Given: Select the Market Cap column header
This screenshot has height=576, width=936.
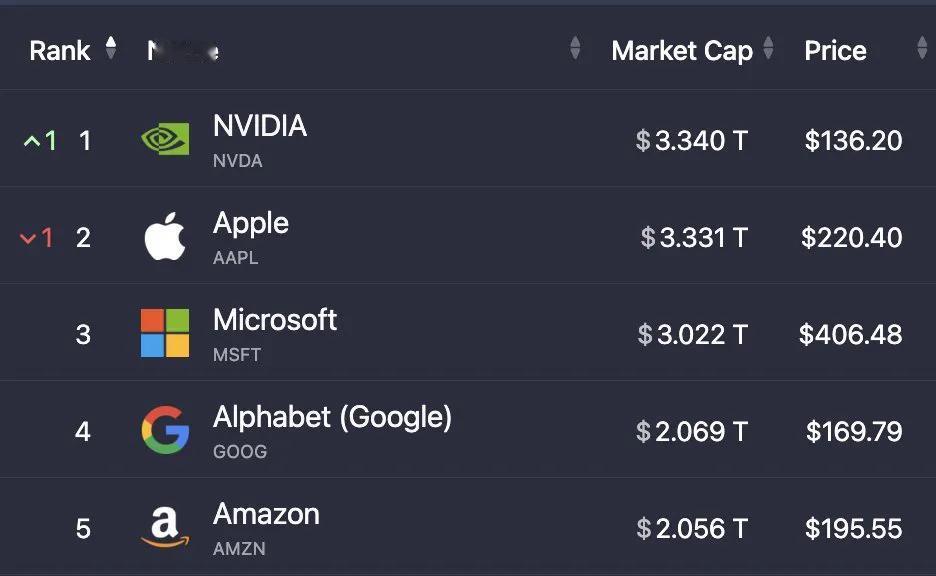Looking at the screenshot, I should 682,51.
